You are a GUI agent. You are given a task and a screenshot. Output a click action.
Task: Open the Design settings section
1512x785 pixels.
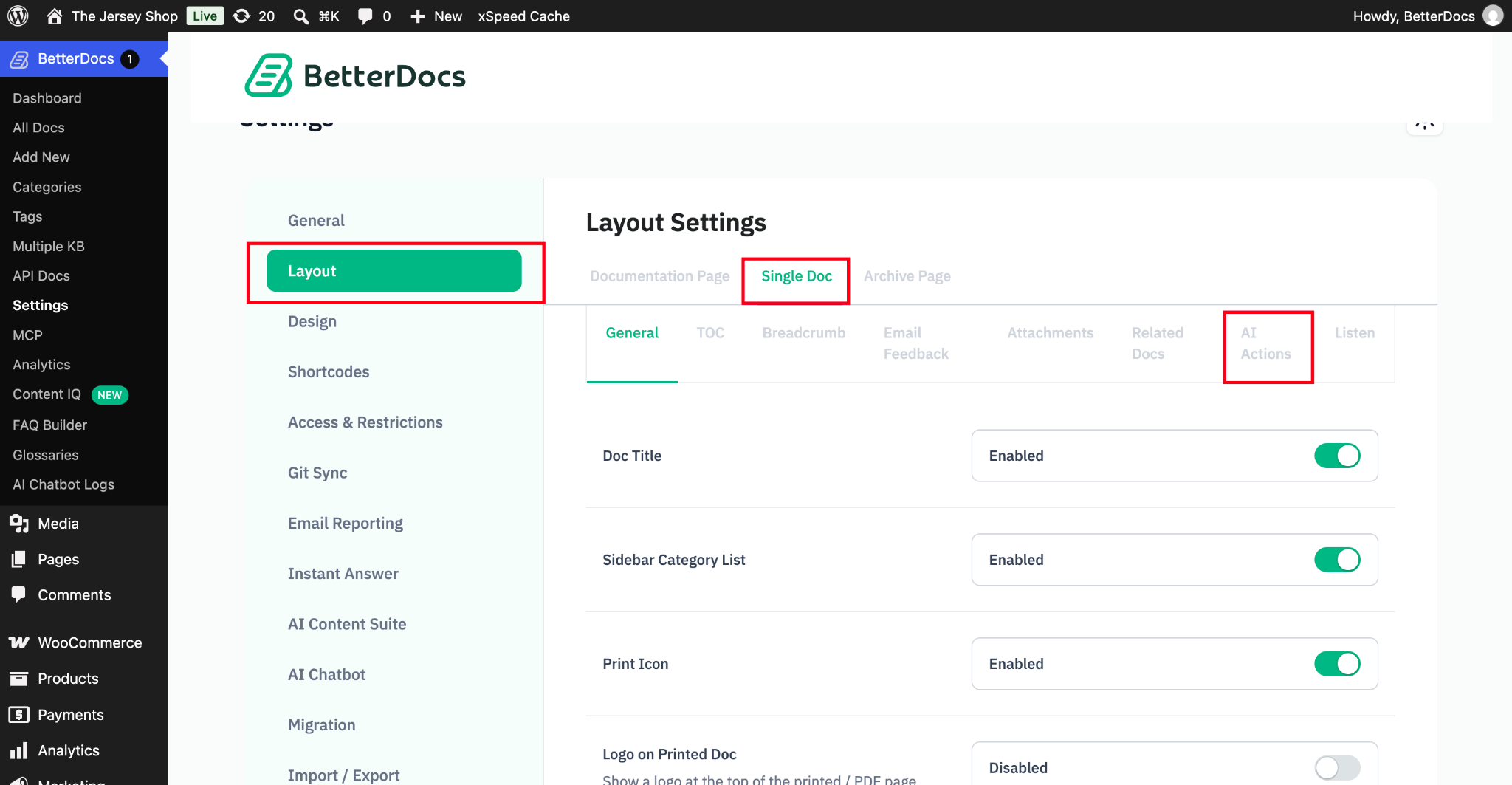pos(312,322)
